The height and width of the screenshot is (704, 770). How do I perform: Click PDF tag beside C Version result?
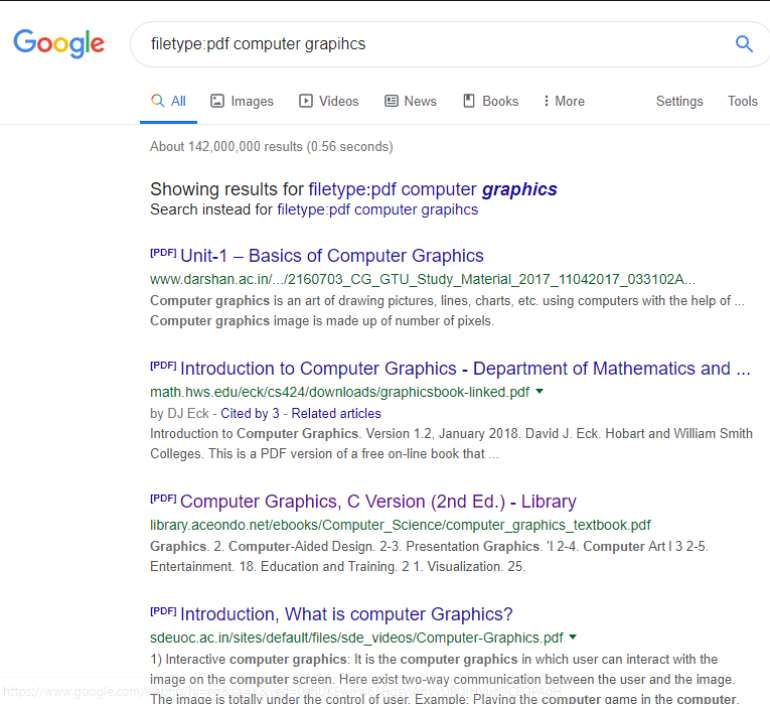(x=163, y=498)
